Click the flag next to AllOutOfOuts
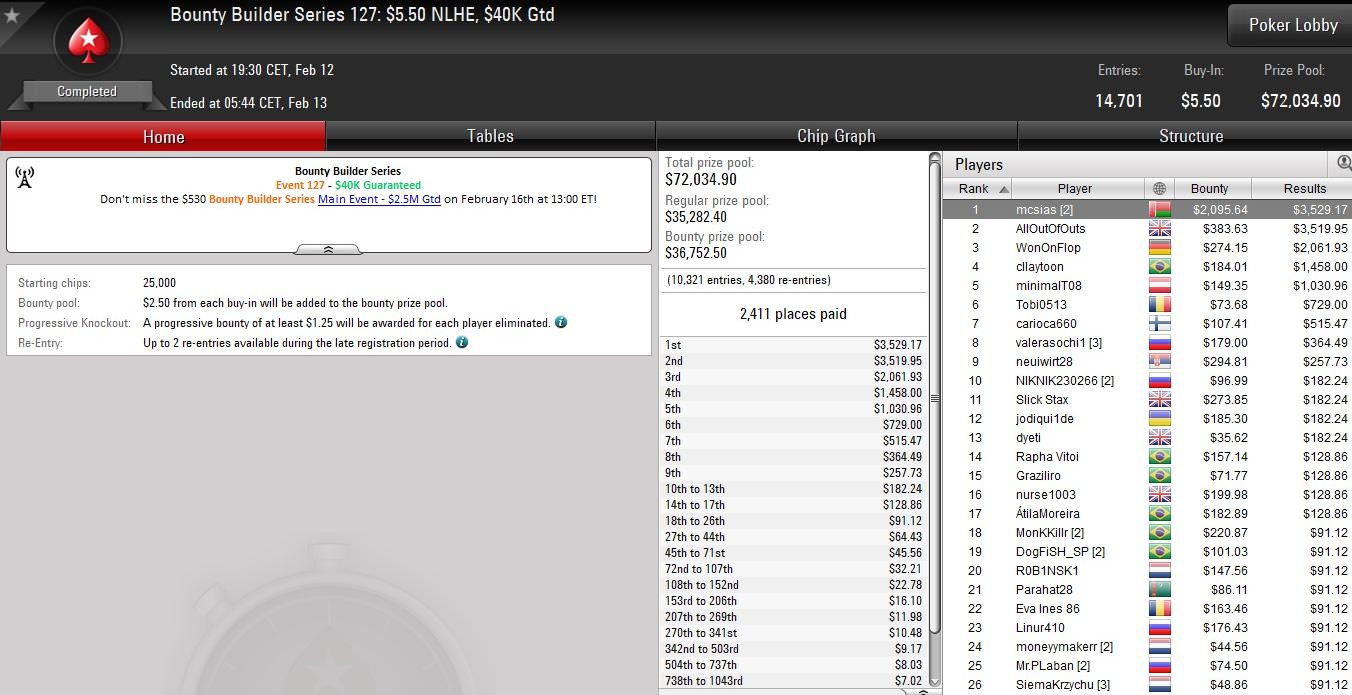1352x695 pixels. click(x=1159, y=229)
